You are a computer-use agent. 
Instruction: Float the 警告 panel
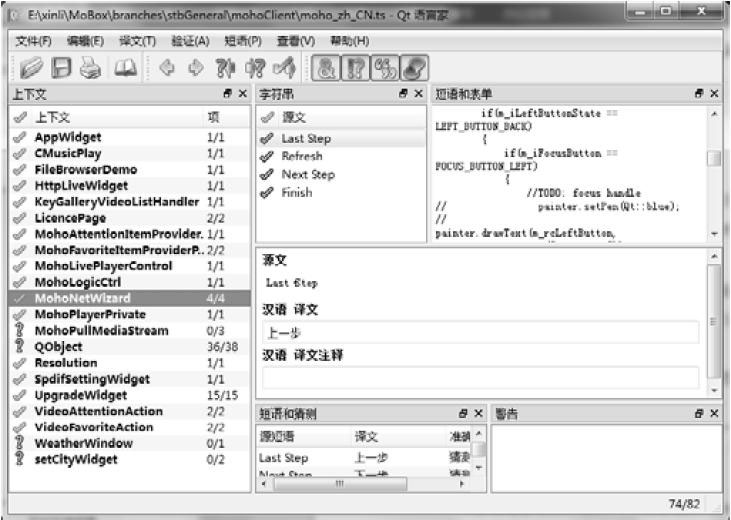699,413
